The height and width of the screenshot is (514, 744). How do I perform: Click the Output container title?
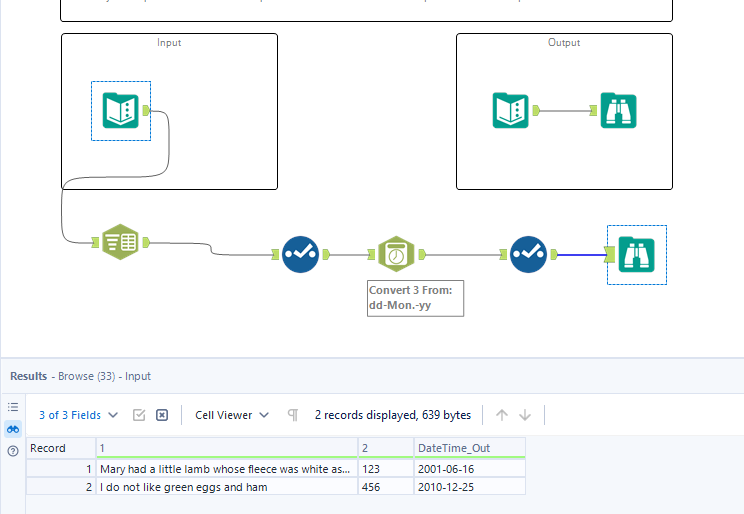[x=564, y=42]
